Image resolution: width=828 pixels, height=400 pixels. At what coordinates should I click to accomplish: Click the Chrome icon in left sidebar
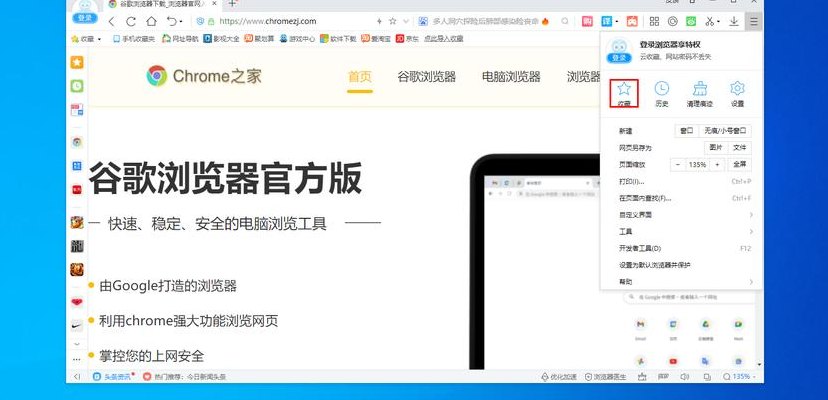[77, 142]
